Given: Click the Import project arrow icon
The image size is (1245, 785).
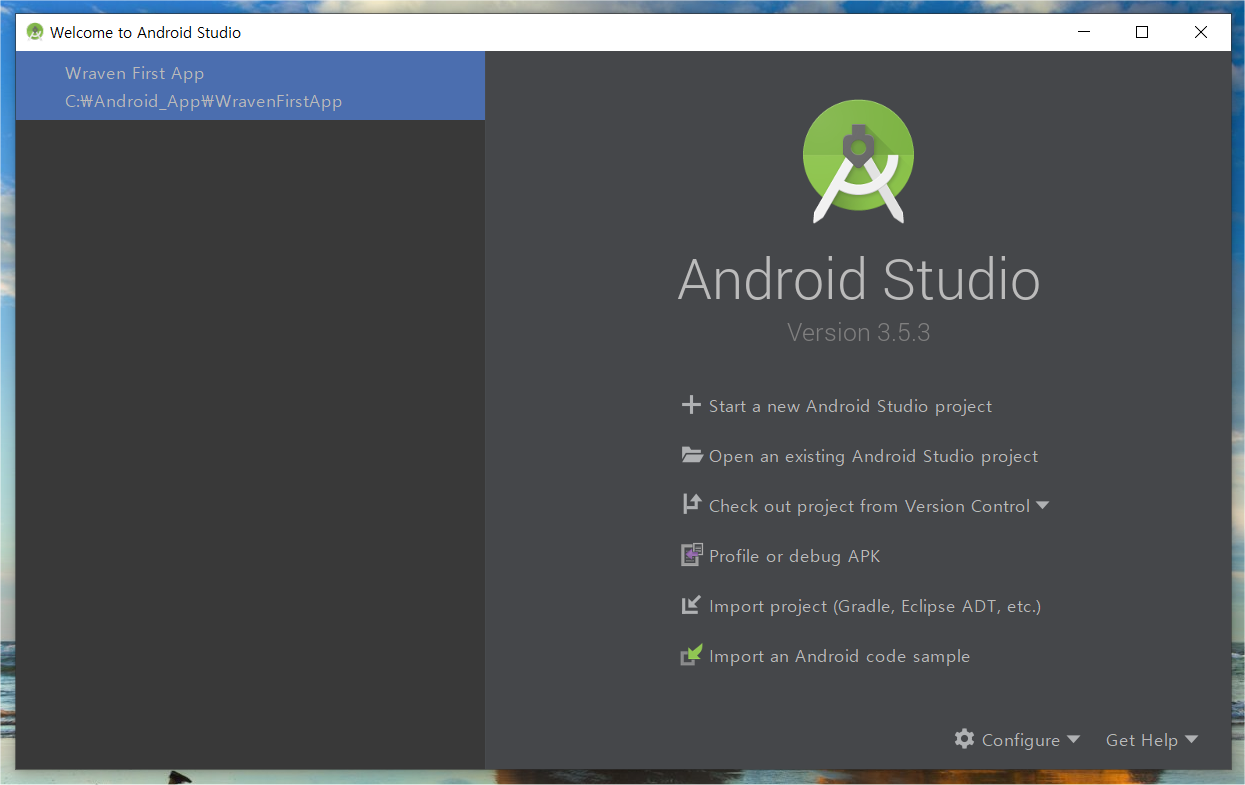Looking at the screenshot, I should point(691,605).
